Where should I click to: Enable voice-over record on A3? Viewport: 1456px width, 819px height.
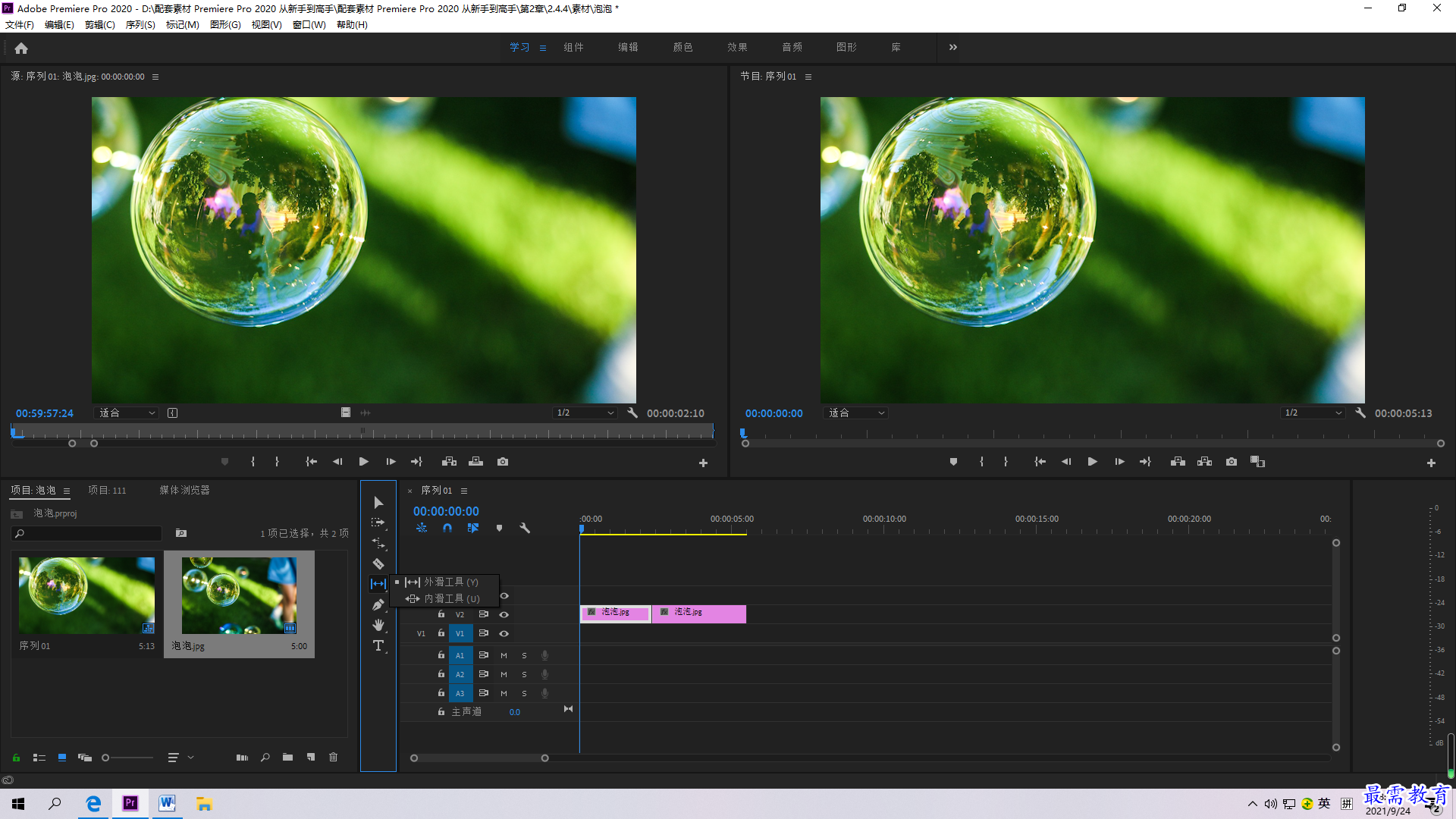point(544,694)
